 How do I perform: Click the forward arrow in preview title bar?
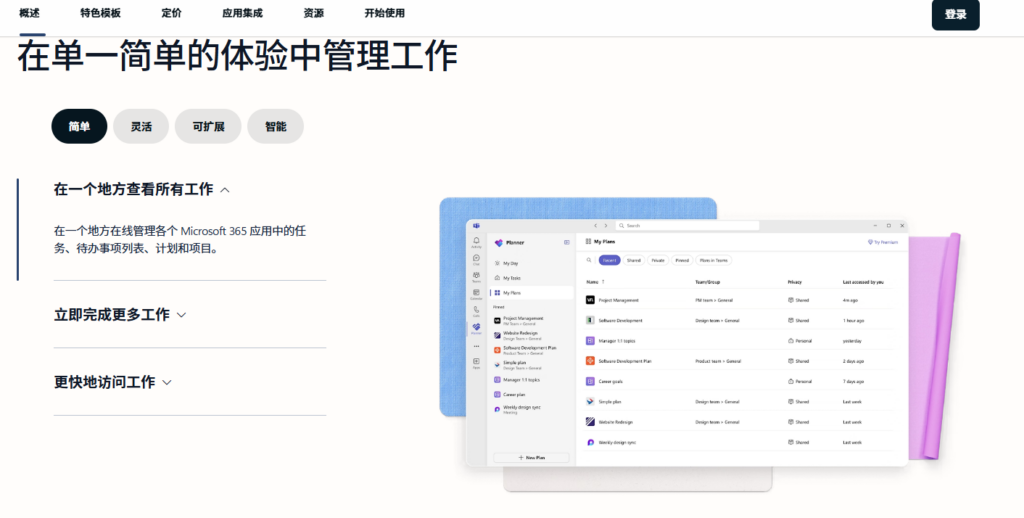[605, 225]
